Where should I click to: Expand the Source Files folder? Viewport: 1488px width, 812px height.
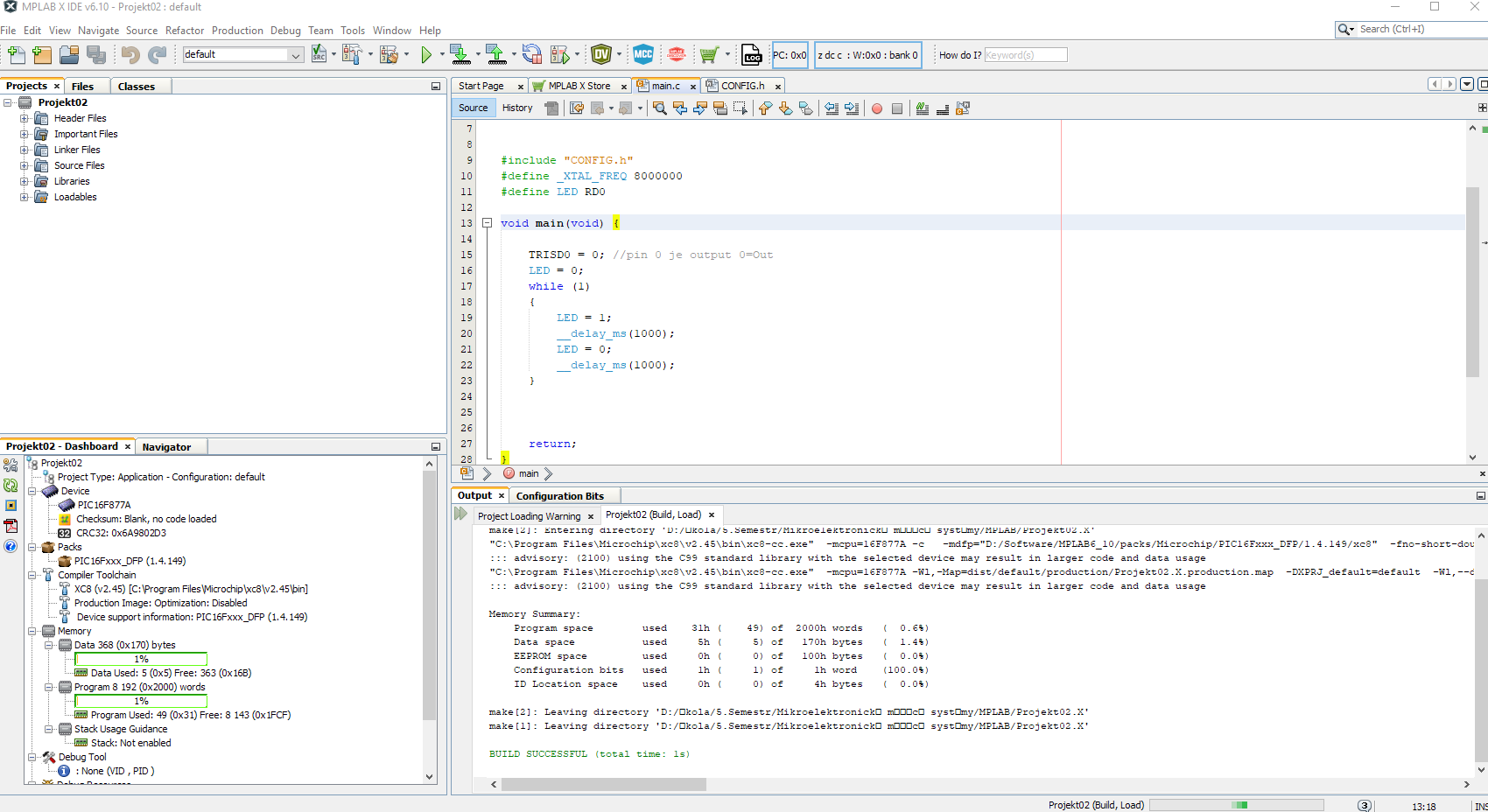click(x=25, y=165)
